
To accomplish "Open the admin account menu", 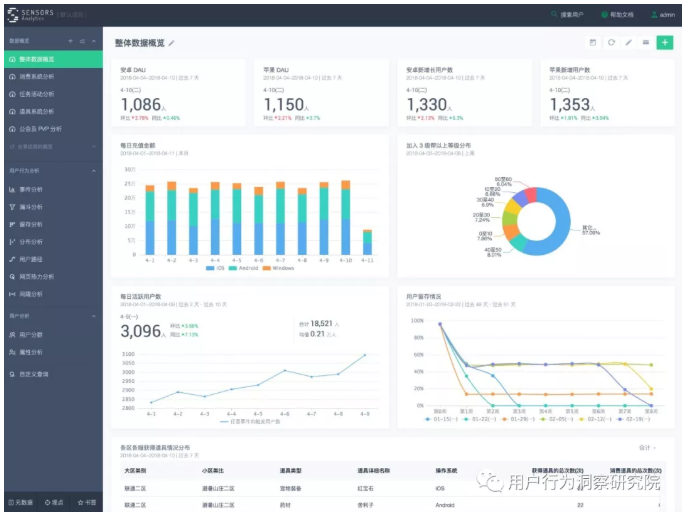I will (662, 15).
